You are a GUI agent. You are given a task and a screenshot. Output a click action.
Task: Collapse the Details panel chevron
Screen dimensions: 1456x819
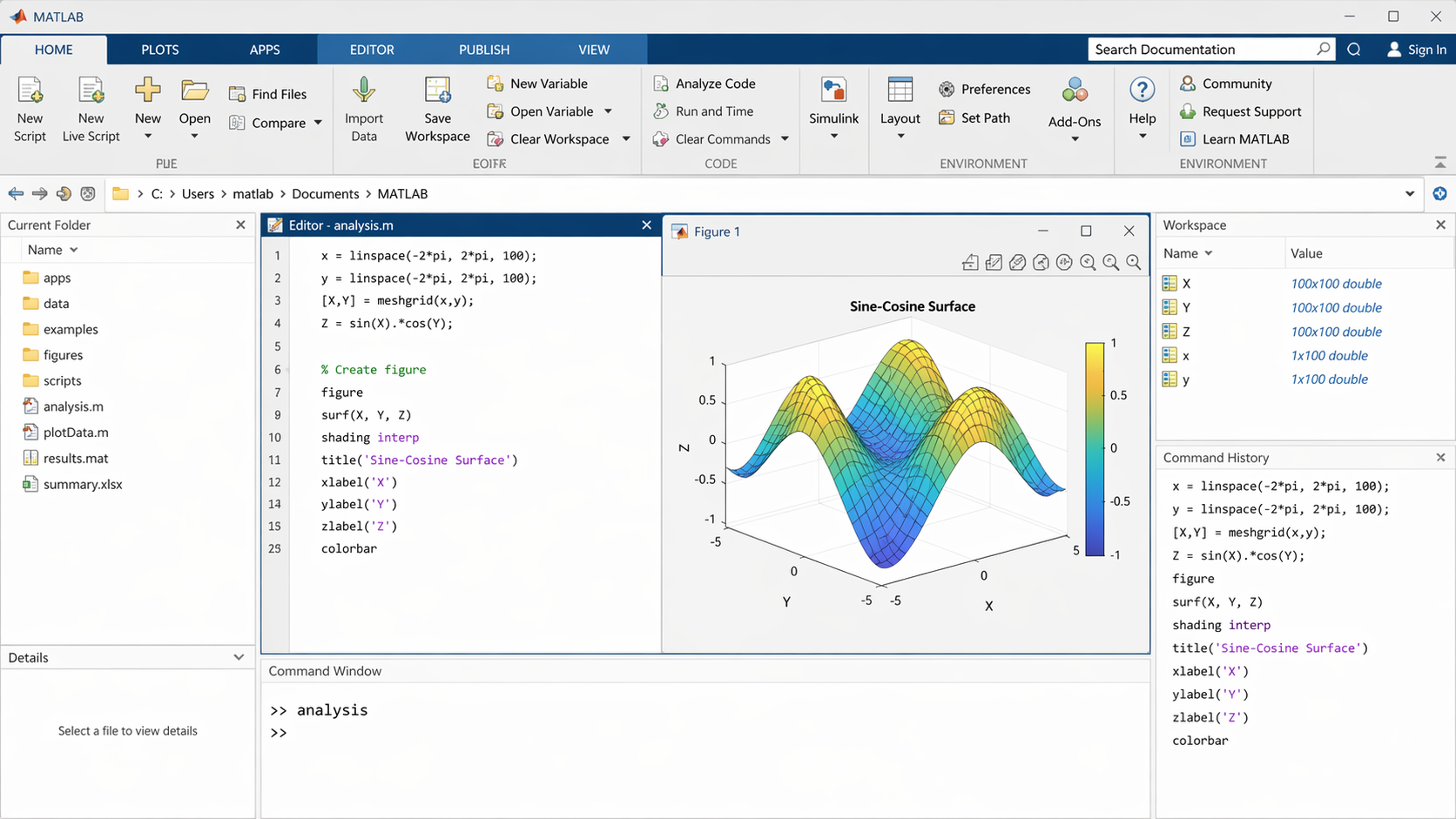239,657
